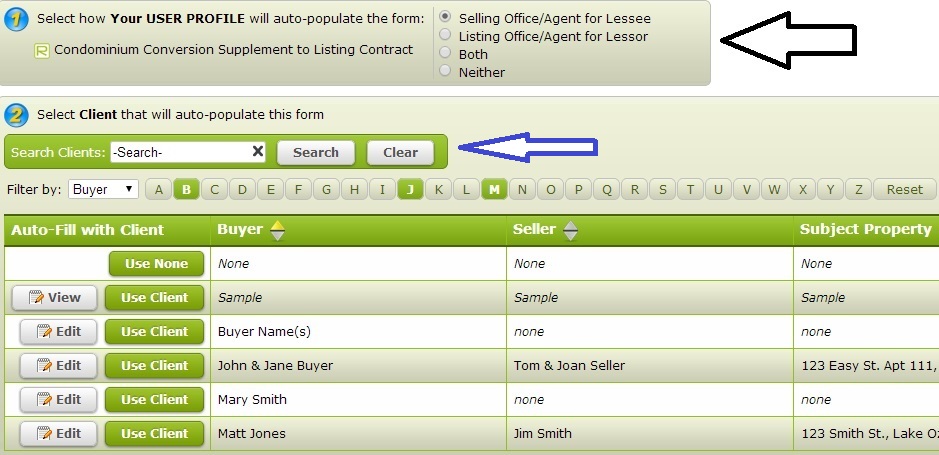Edit the John & Jane Buyer record
Image resolution: width=939 pixels, height=455 pixels.
click(58, 366)
